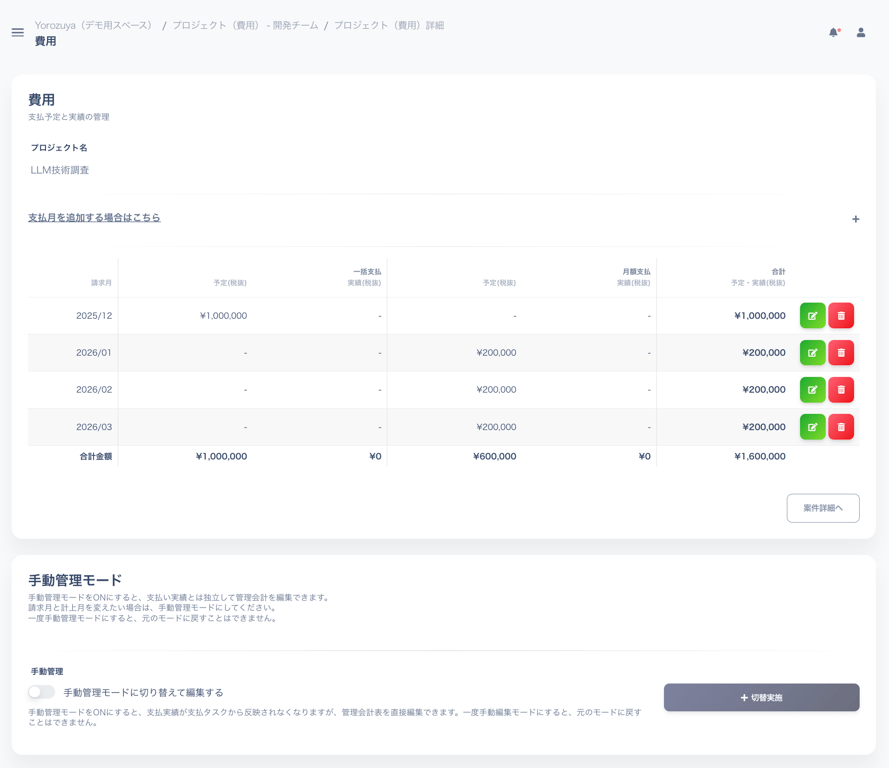Click the ¥1,600,000 grand total
Image resolution: width=889 pixels, height=768 pixels.
760,456
